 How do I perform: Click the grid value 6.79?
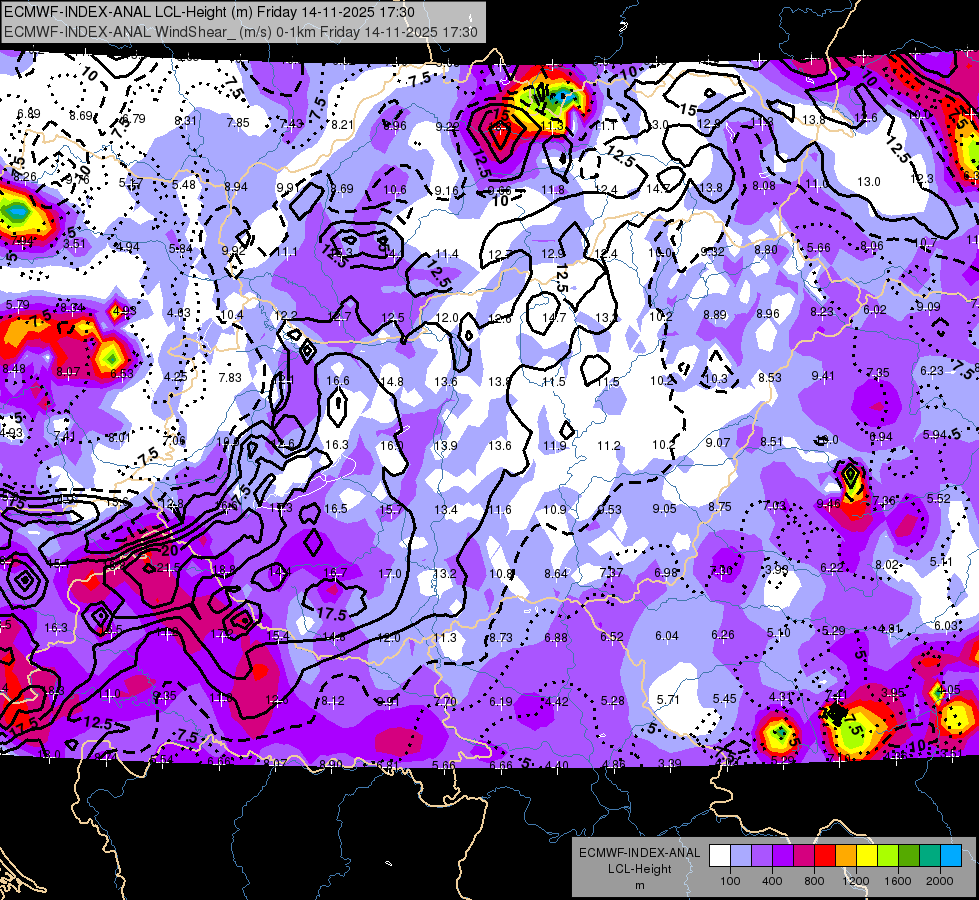(133, 118)
